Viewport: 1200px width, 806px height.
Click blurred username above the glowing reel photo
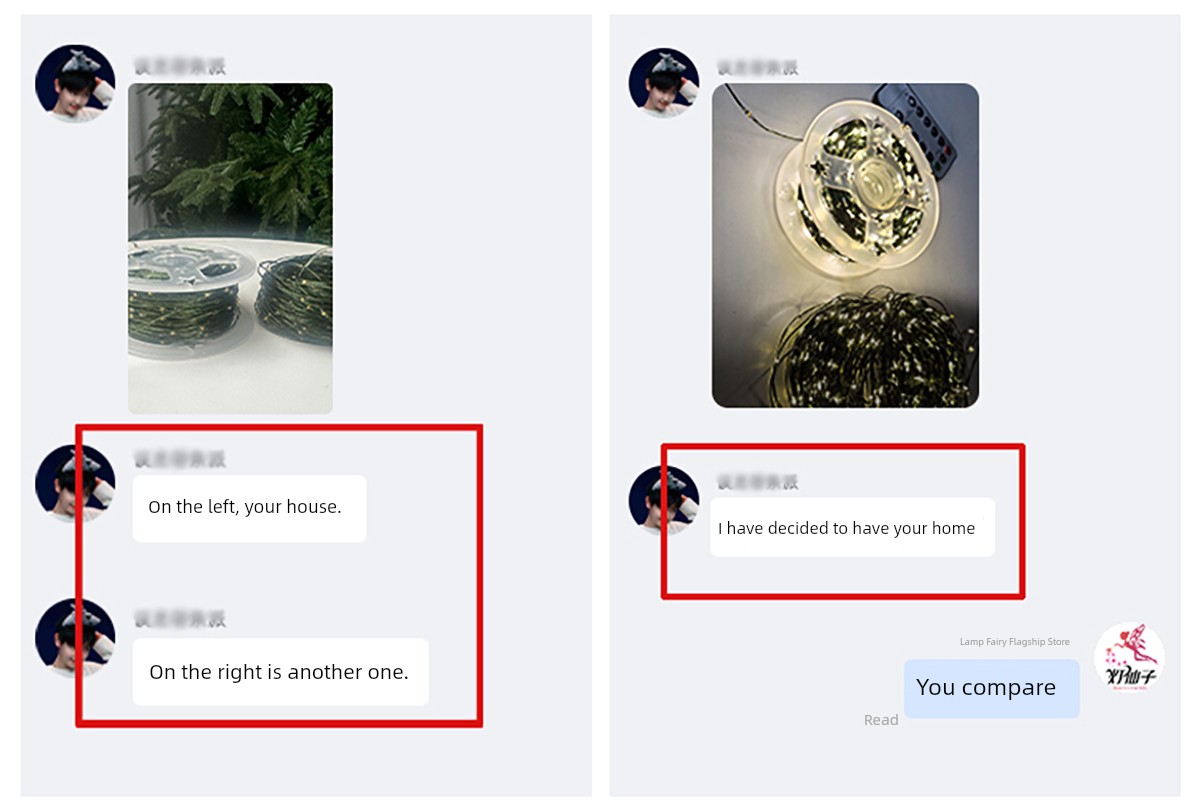click(x=757, y=68)
